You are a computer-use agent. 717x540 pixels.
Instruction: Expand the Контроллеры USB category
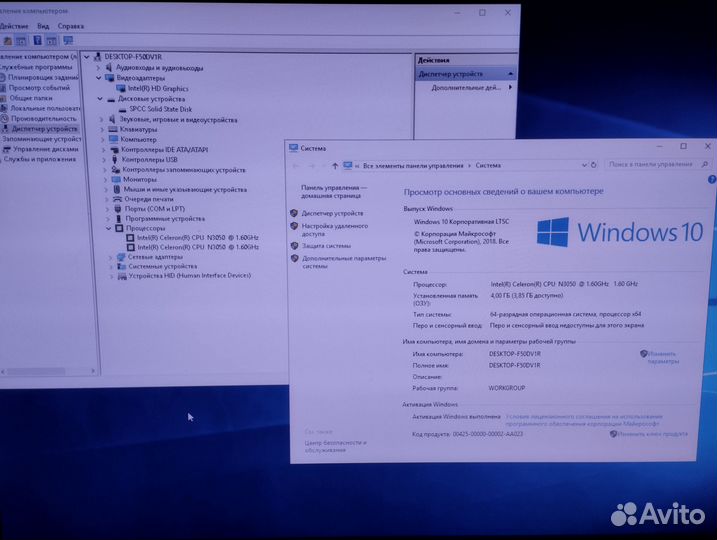[x=102, y=160]
